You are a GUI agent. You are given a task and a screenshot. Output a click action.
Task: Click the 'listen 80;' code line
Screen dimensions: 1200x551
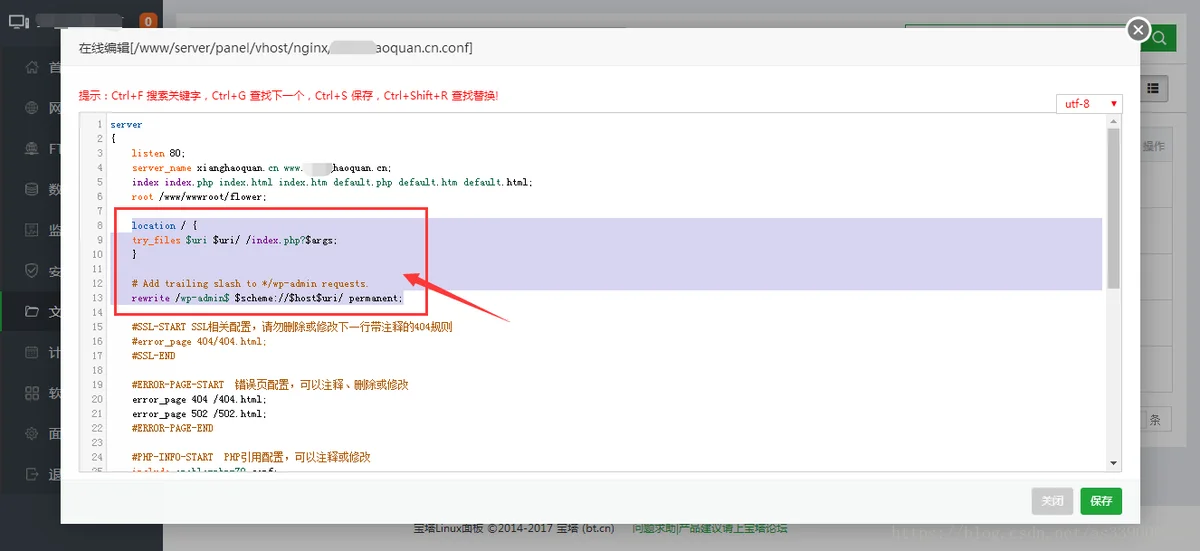159,153
